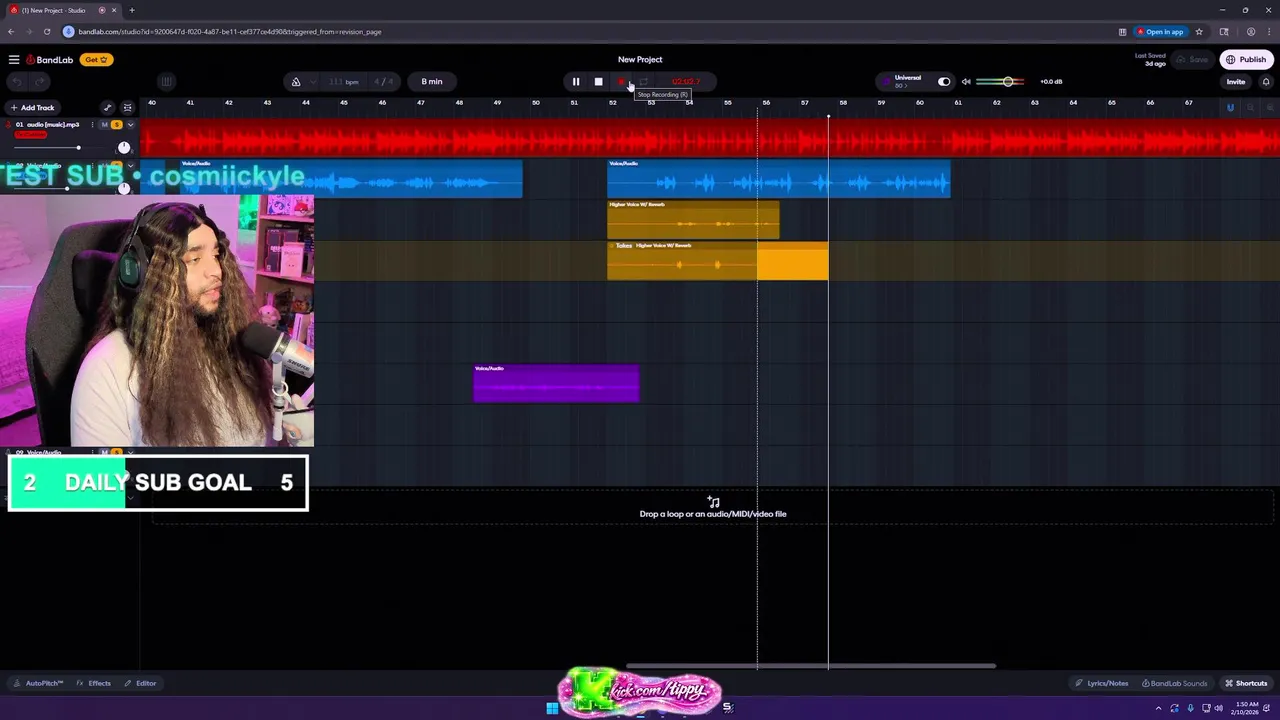The height and width of the screenshot is (720, 1280).
Task: Open a new browser tab
Action: [132, 10]
